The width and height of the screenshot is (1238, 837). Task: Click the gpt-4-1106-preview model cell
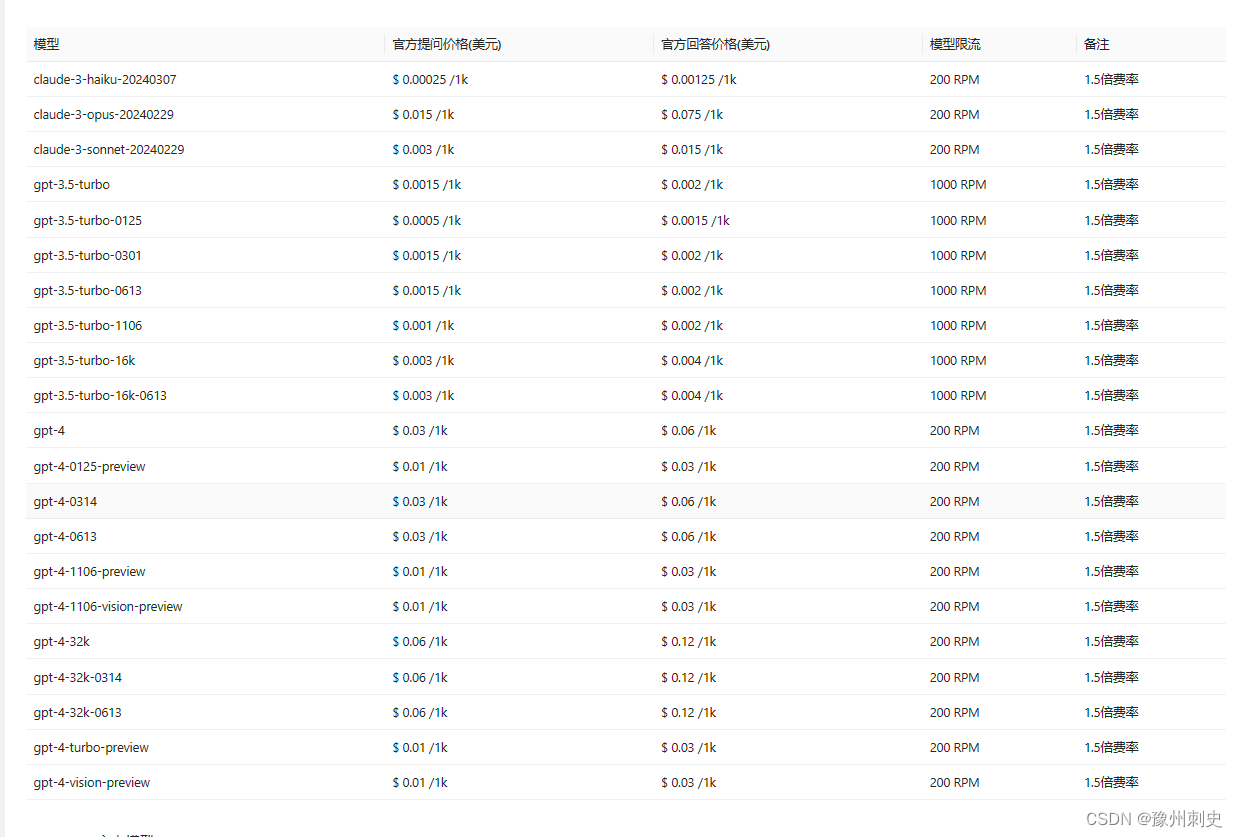coord(89,571)
